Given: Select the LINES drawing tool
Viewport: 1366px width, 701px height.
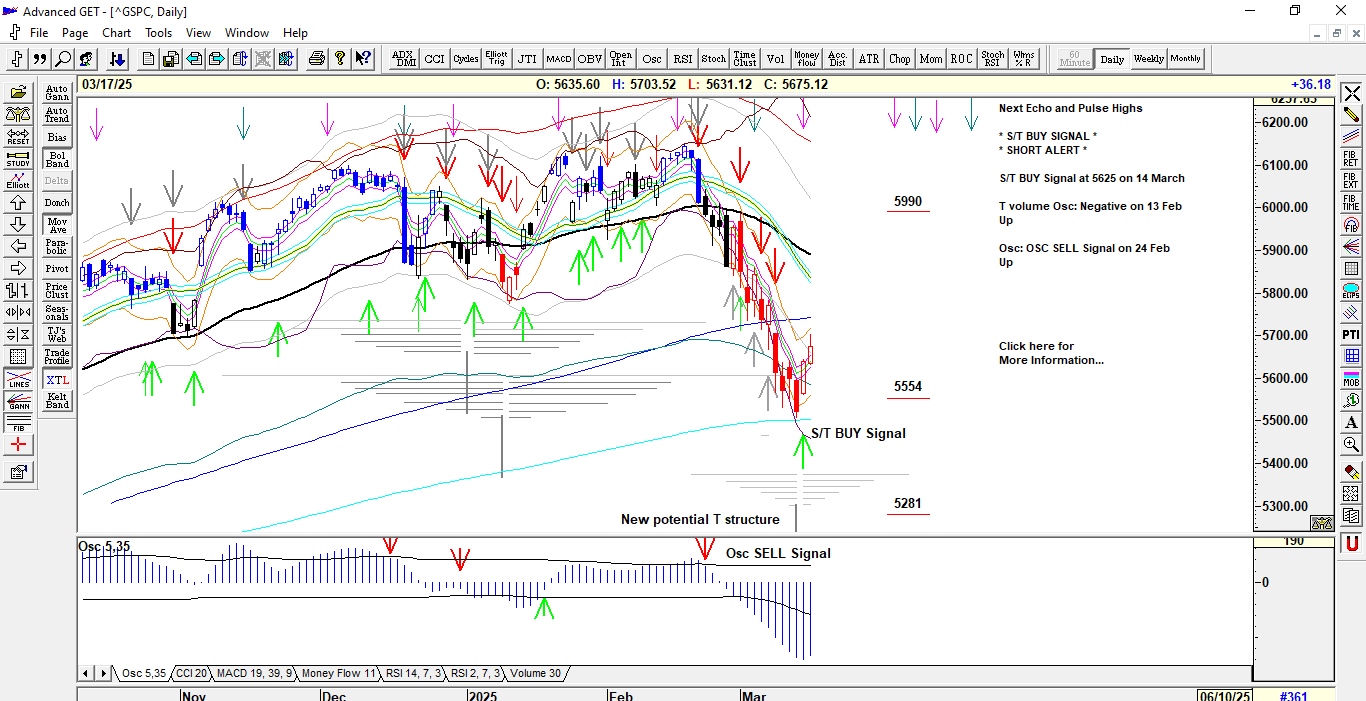Looking at the screenshot, I should click(x=18, y=379).
